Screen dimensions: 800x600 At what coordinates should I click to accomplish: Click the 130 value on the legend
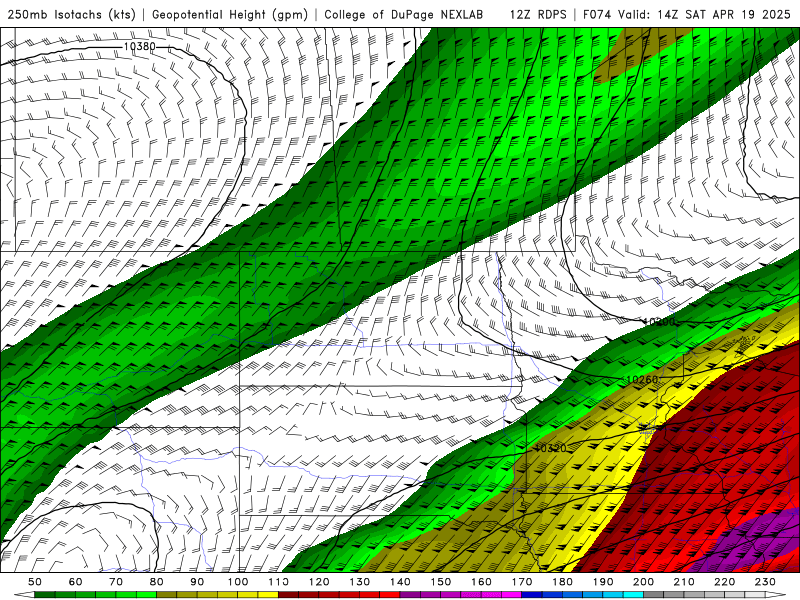pos(360,582)
